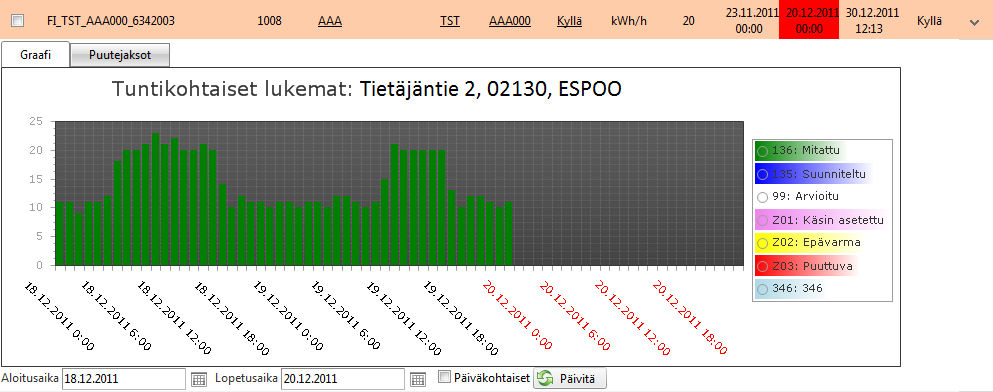Open the TST link
The width and height of the screenshot is (993, 392).
coord(450,21)
